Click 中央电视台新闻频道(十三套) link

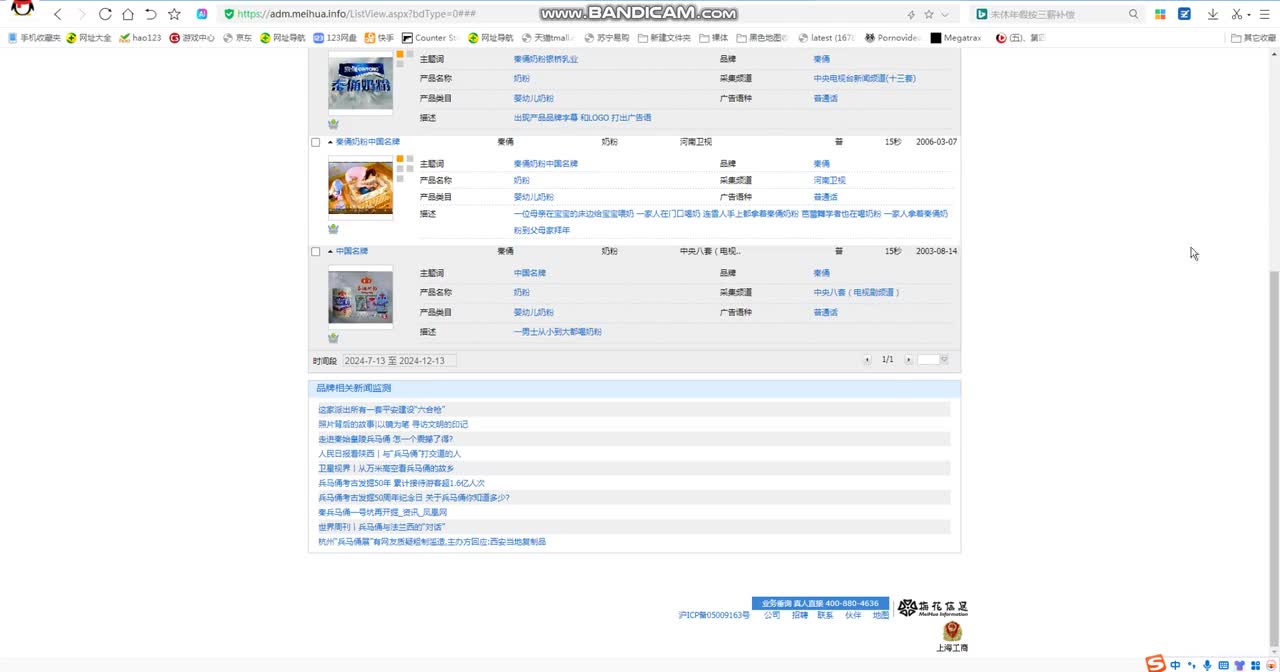point(864,78)
